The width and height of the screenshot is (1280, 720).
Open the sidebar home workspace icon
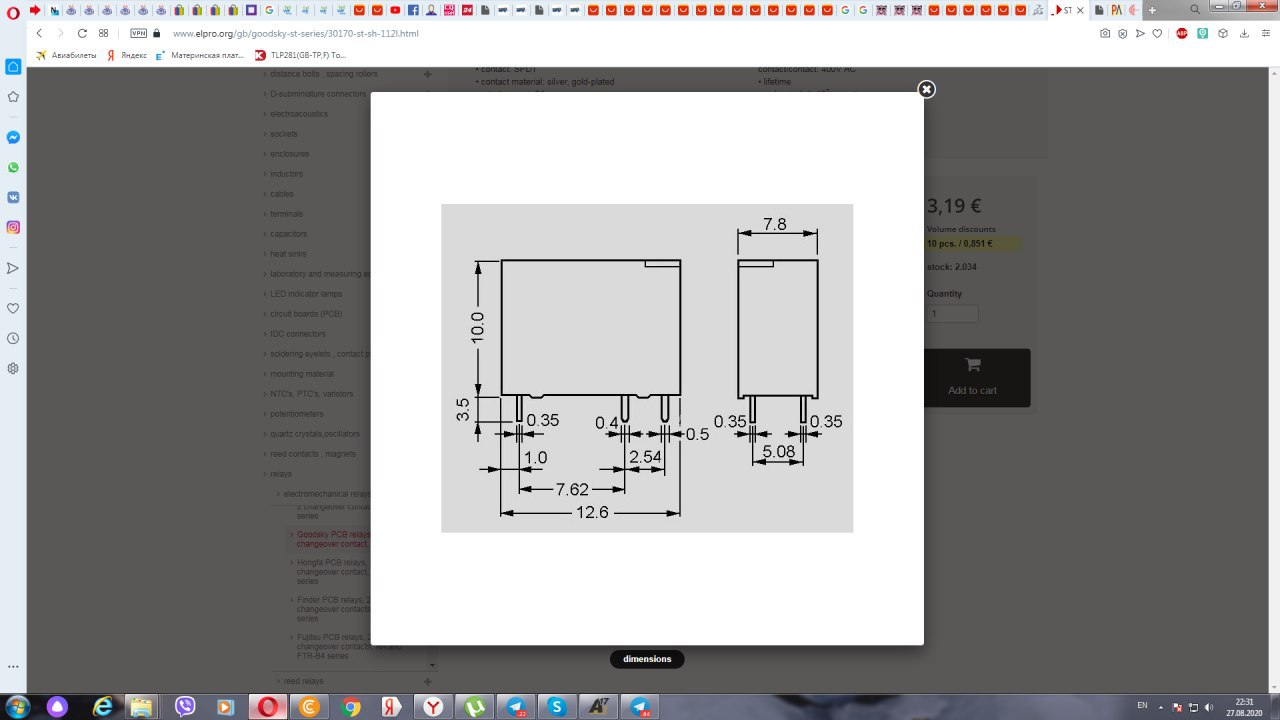pyautogui.click(x=13, y=67)
